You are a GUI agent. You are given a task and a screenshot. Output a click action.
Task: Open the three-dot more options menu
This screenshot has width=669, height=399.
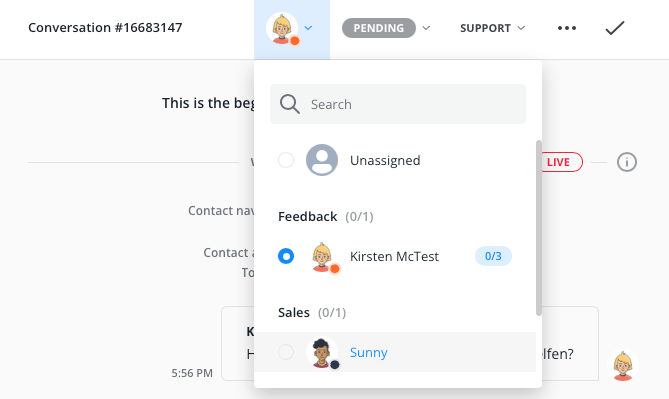point(567,28)
